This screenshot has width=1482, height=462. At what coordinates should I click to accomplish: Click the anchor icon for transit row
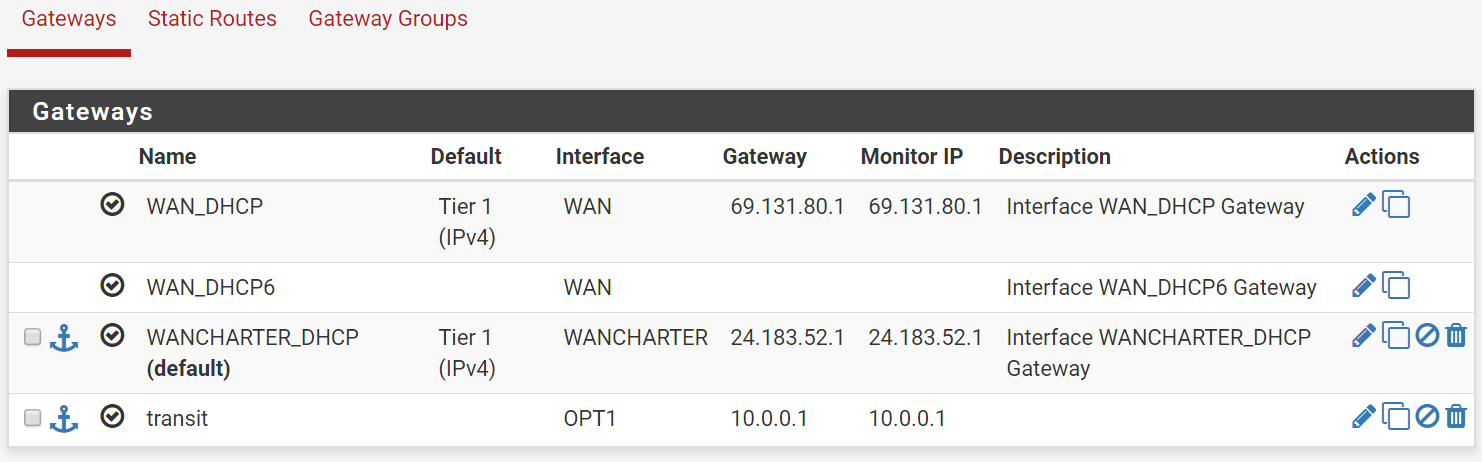pos(64,418)
